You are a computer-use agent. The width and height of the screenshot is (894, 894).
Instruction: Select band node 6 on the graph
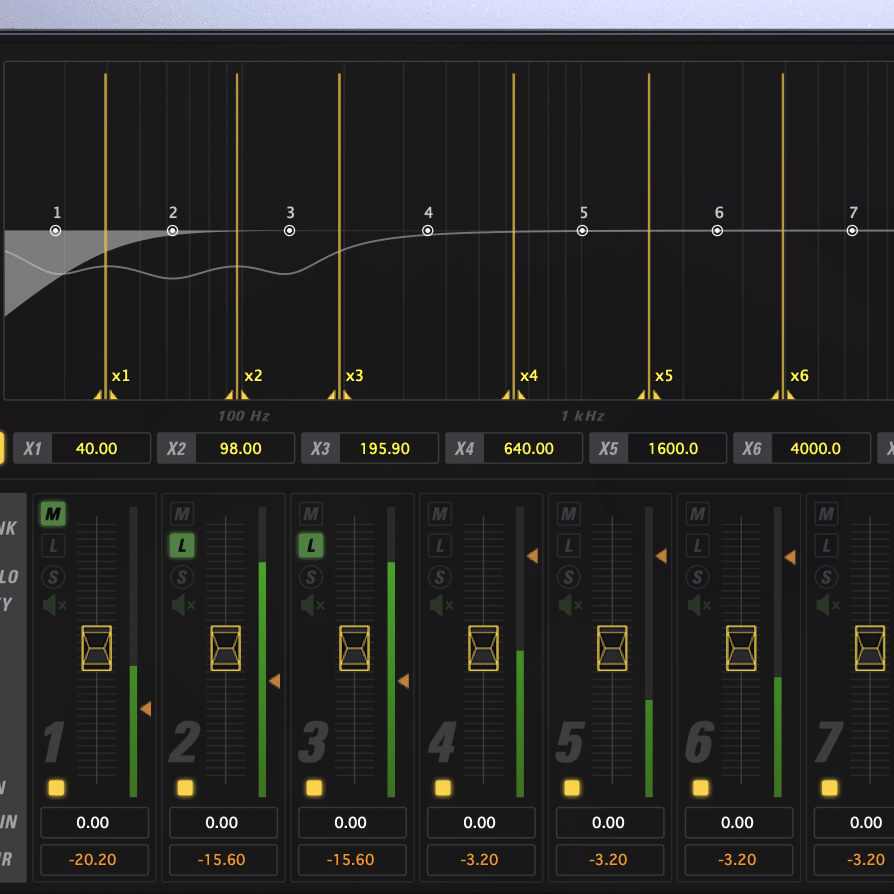(717, 231)
